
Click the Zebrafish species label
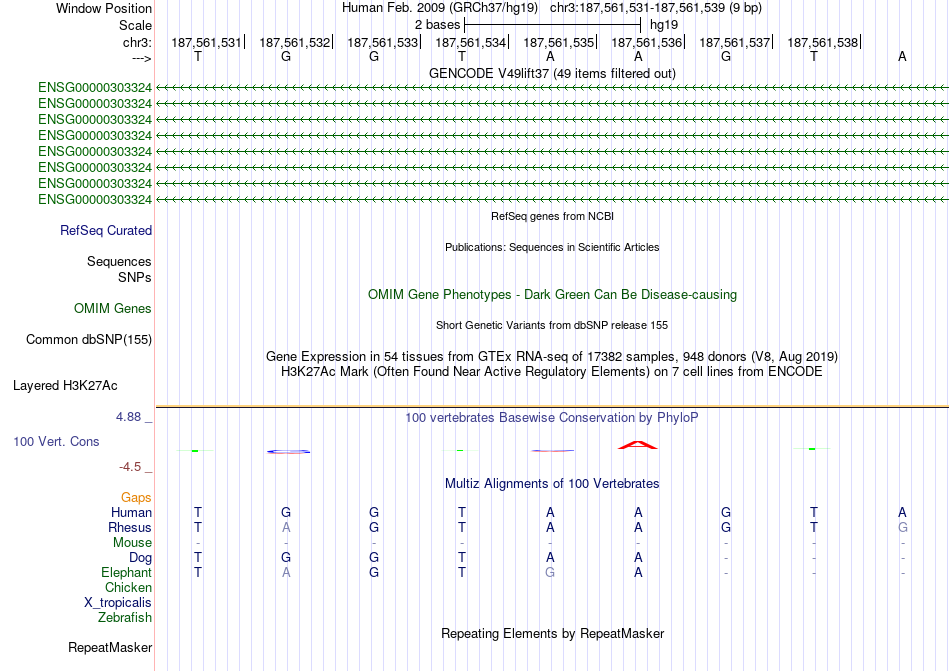click(125, 618)
